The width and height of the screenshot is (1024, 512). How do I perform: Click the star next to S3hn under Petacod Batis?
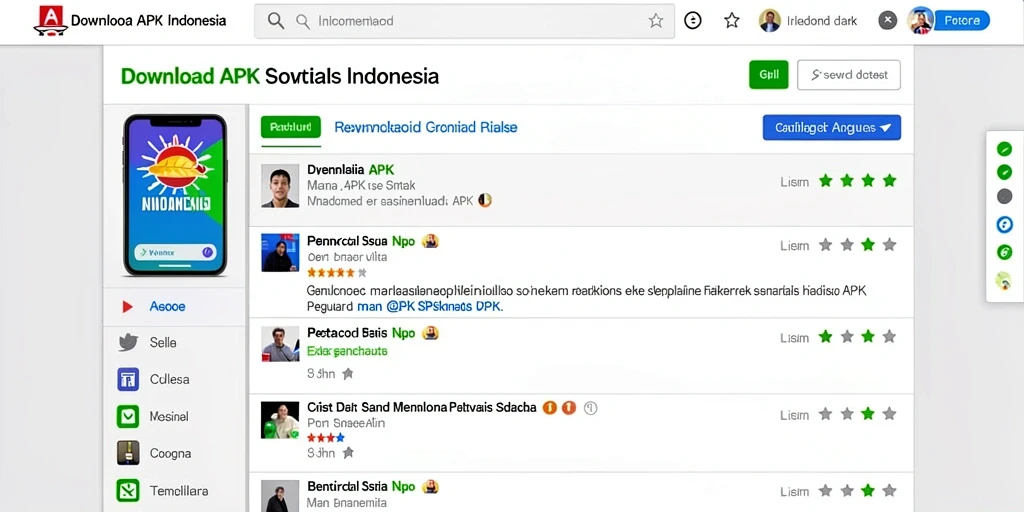(x=347, y=374)
